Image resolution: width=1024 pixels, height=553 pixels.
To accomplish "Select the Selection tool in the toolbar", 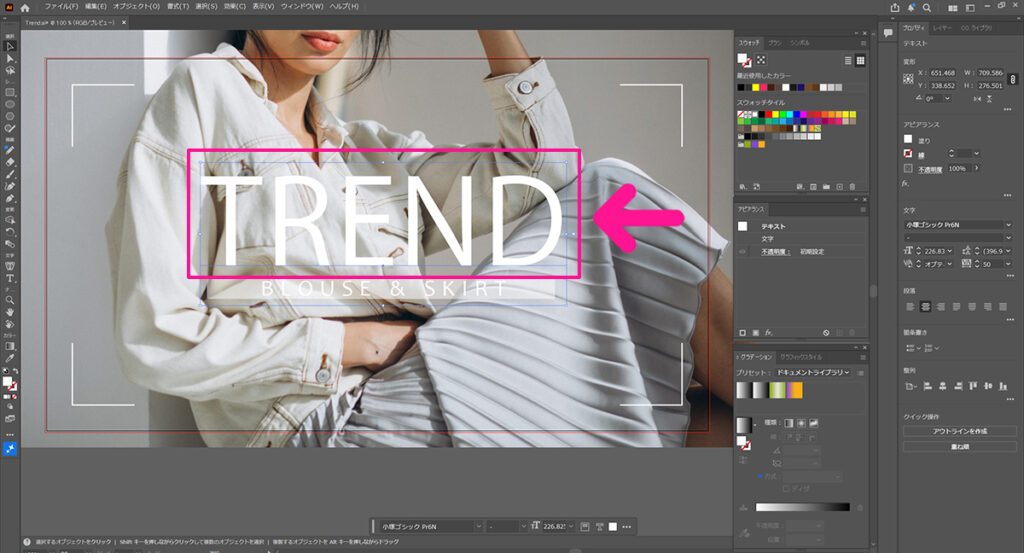I will pyautogui.click(x=10, y=46).
